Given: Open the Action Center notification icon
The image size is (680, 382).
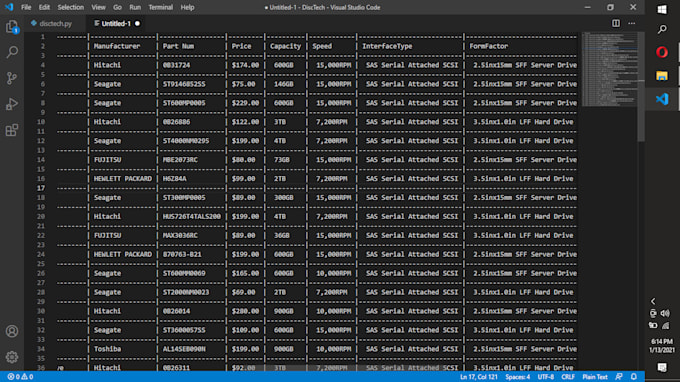Looking at the screenshot, I should [662, 368].
